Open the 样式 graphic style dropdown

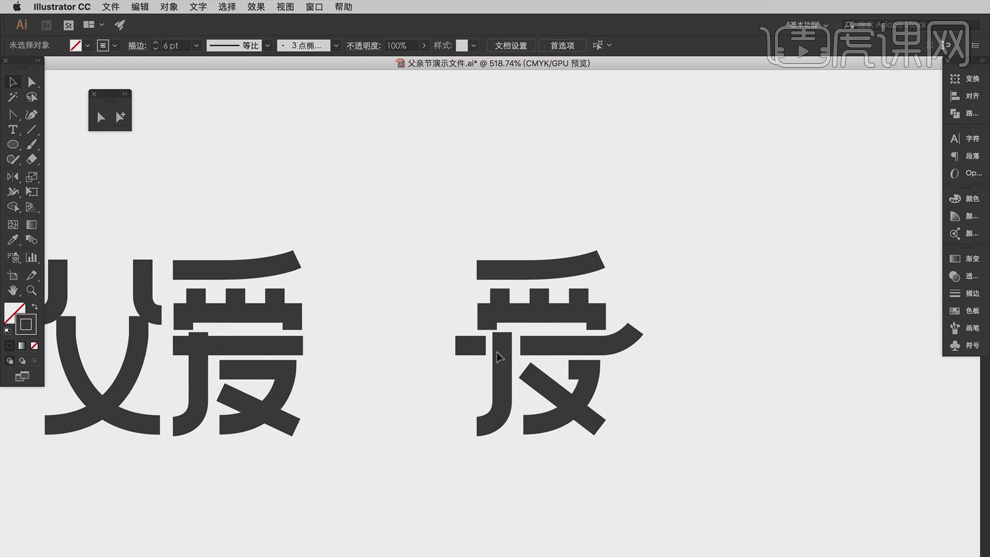[474, 45]
